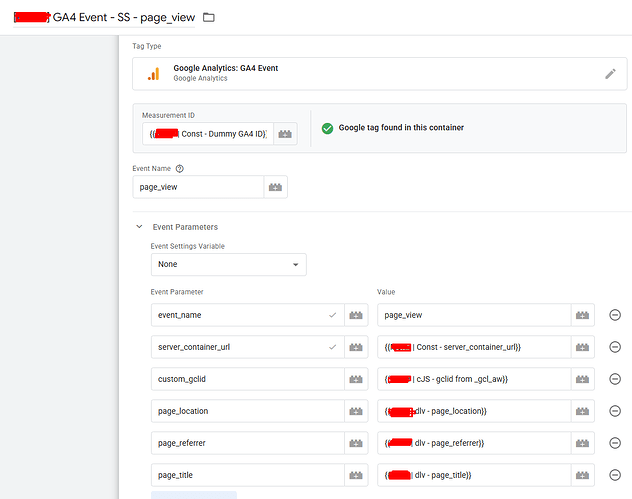Open the Event Settings Variable dropdown
632x499 pixels.
click(229, 264)
